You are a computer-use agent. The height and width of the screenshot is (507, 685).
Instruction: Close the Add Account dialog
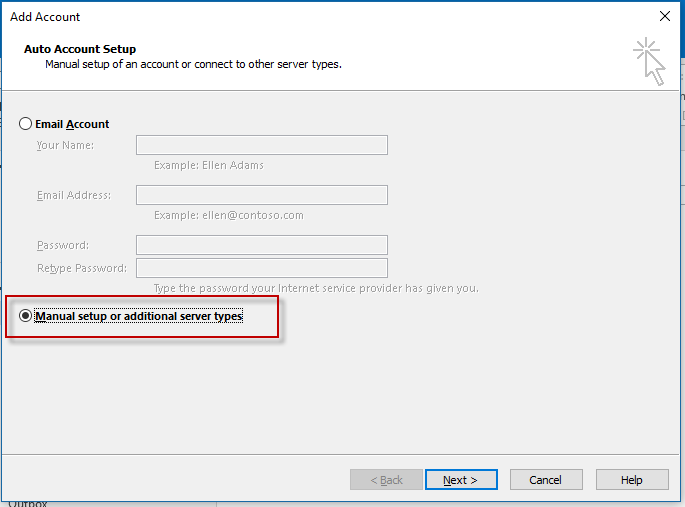click(665, 16)
